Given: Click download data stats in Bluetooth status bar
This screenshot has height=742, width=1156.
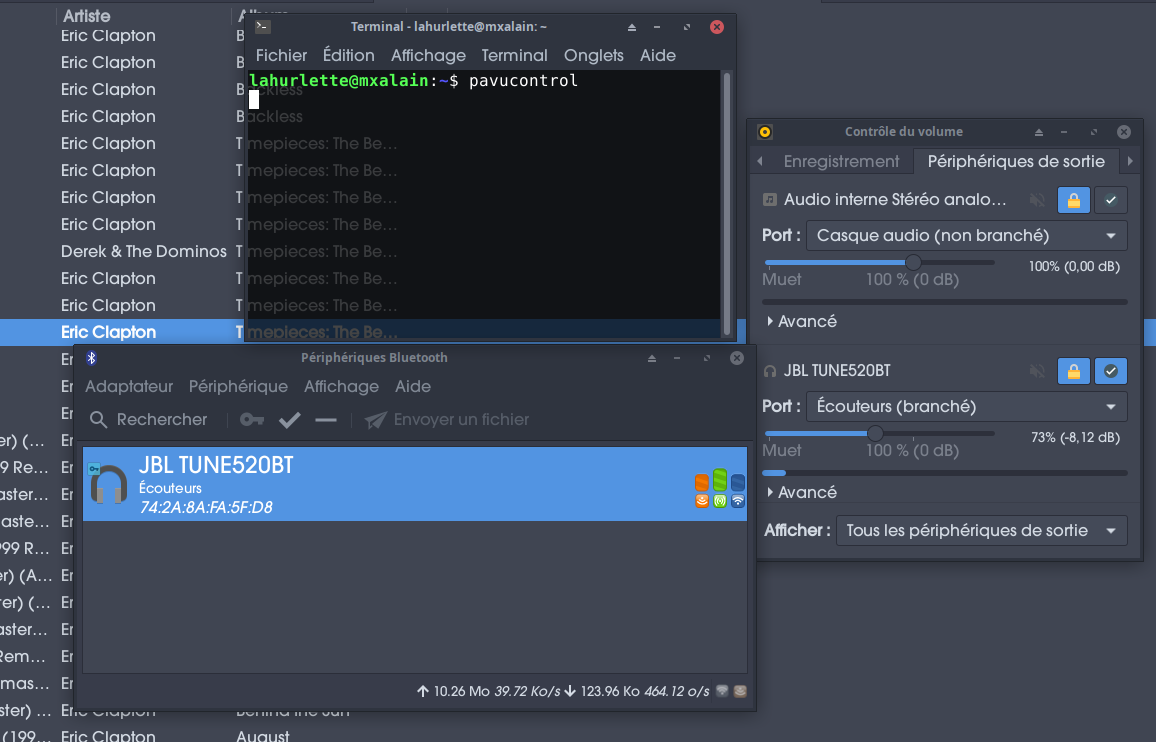Looking at the screenshot, I should point(637,691).
